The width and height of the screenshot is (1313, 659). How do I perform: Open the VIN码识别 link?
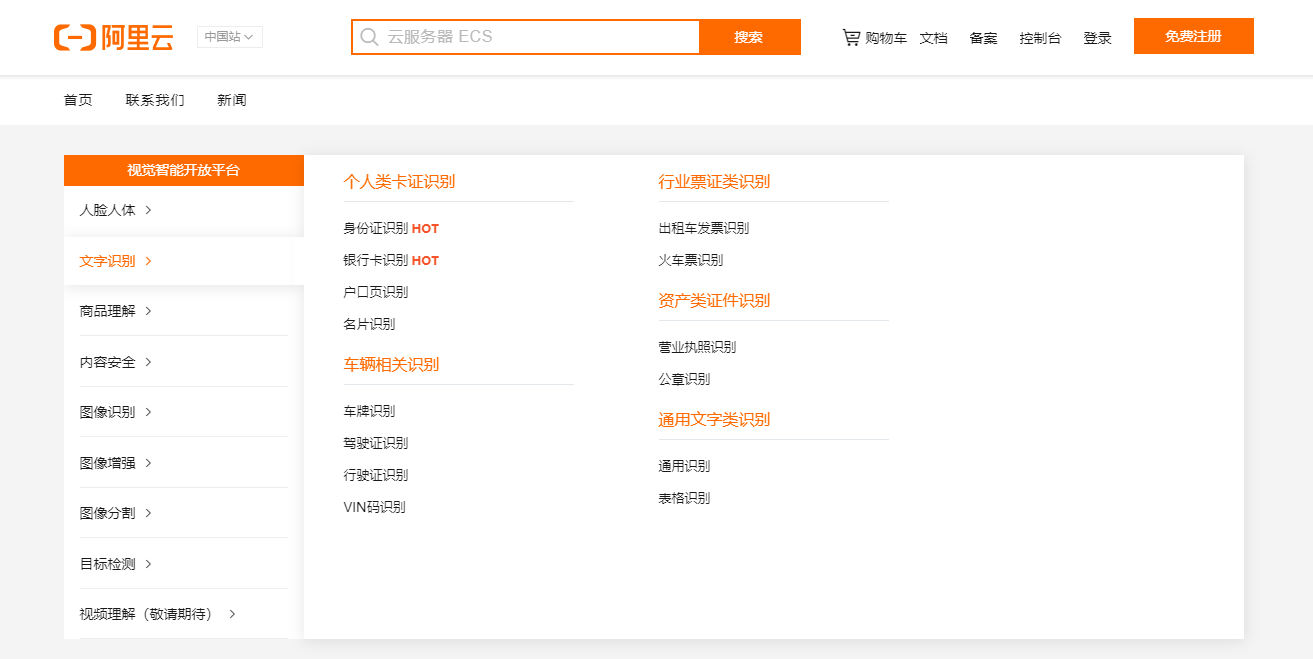pos(375,507)
